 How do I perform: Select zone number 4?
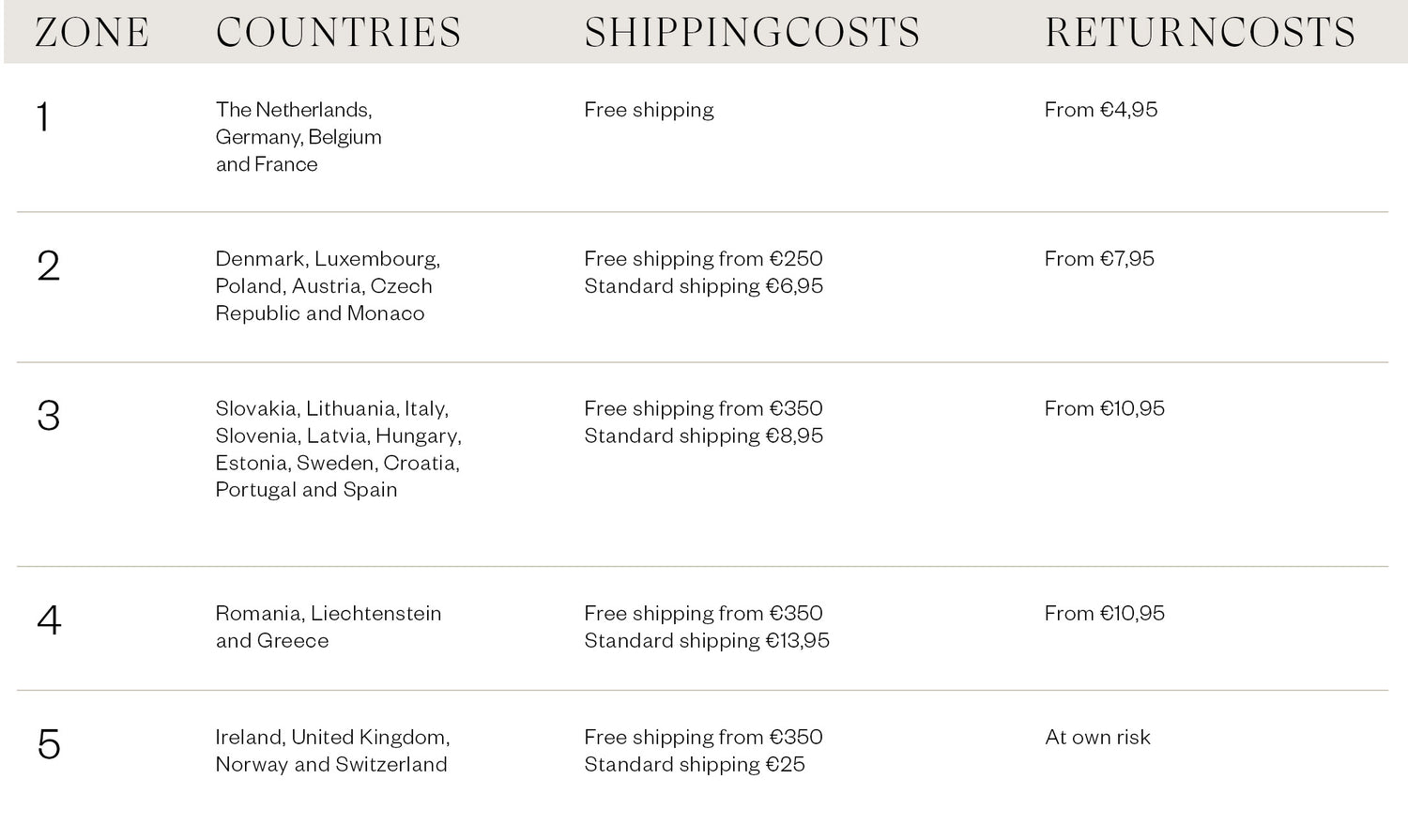click(49, 621)
